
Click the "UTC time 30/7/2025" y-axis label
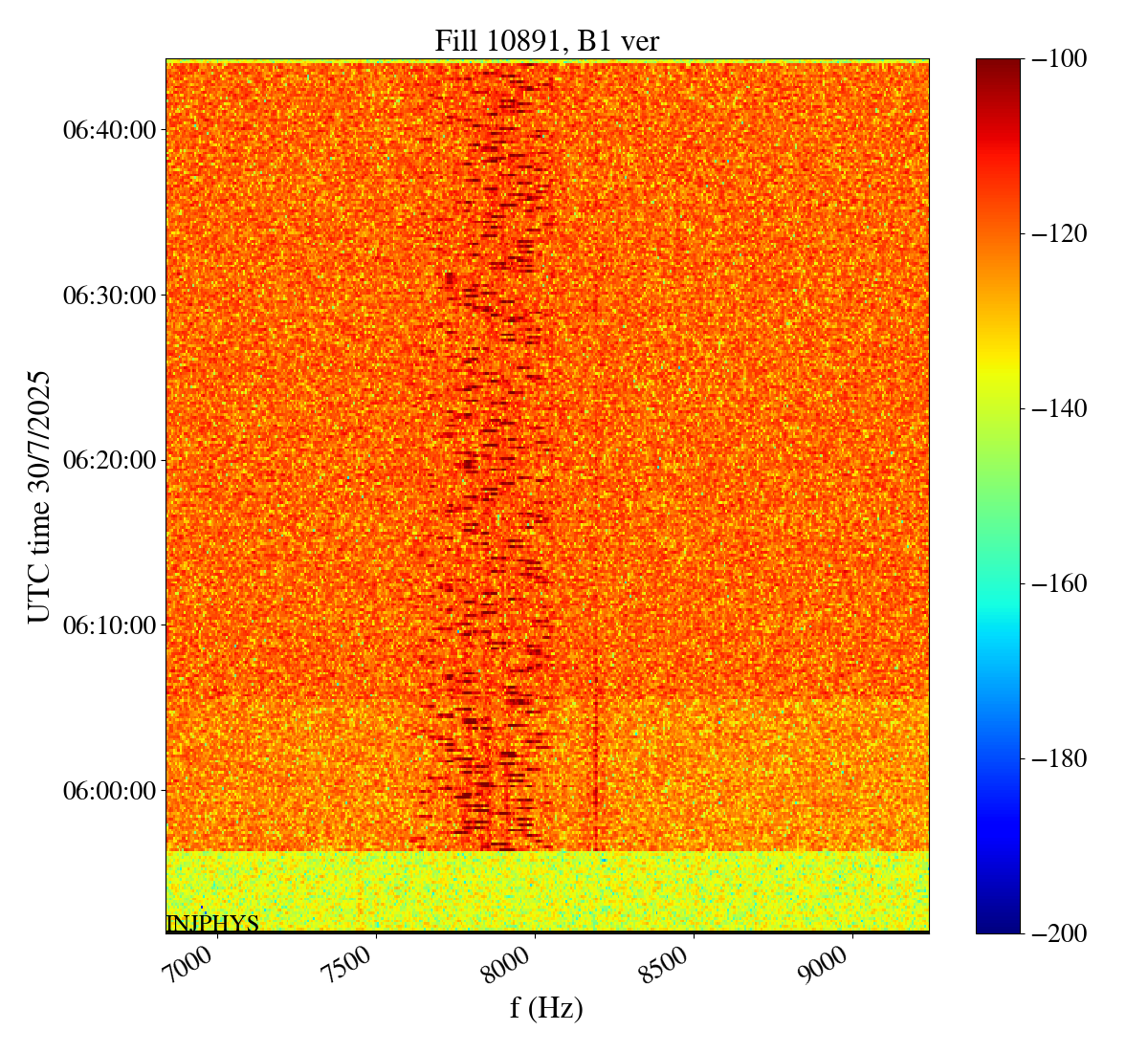38,496
